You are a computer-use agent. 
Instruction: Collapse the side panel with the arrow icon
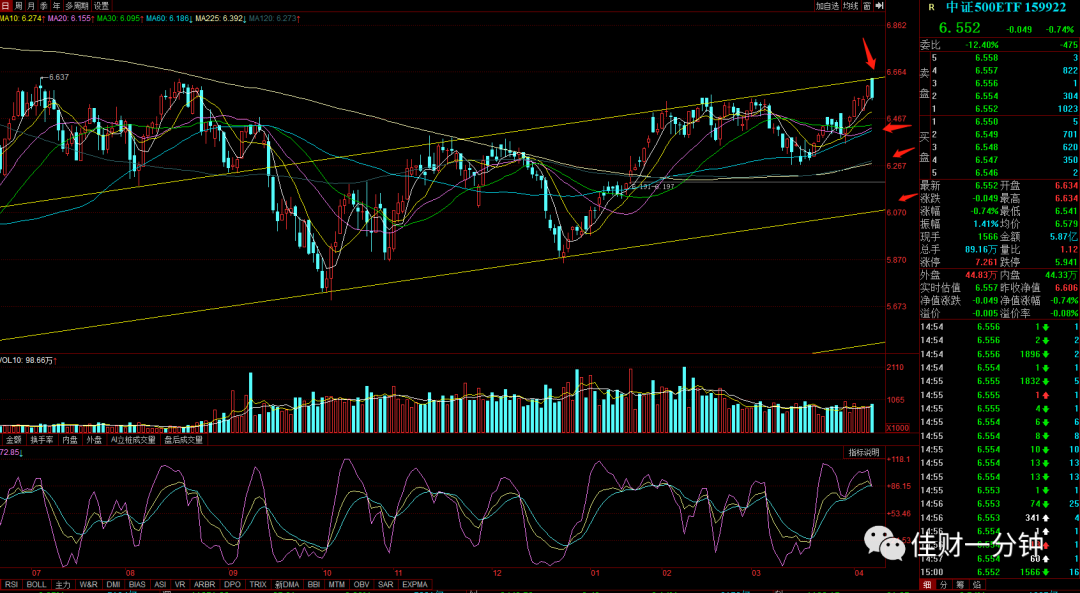tap(880, 6)
